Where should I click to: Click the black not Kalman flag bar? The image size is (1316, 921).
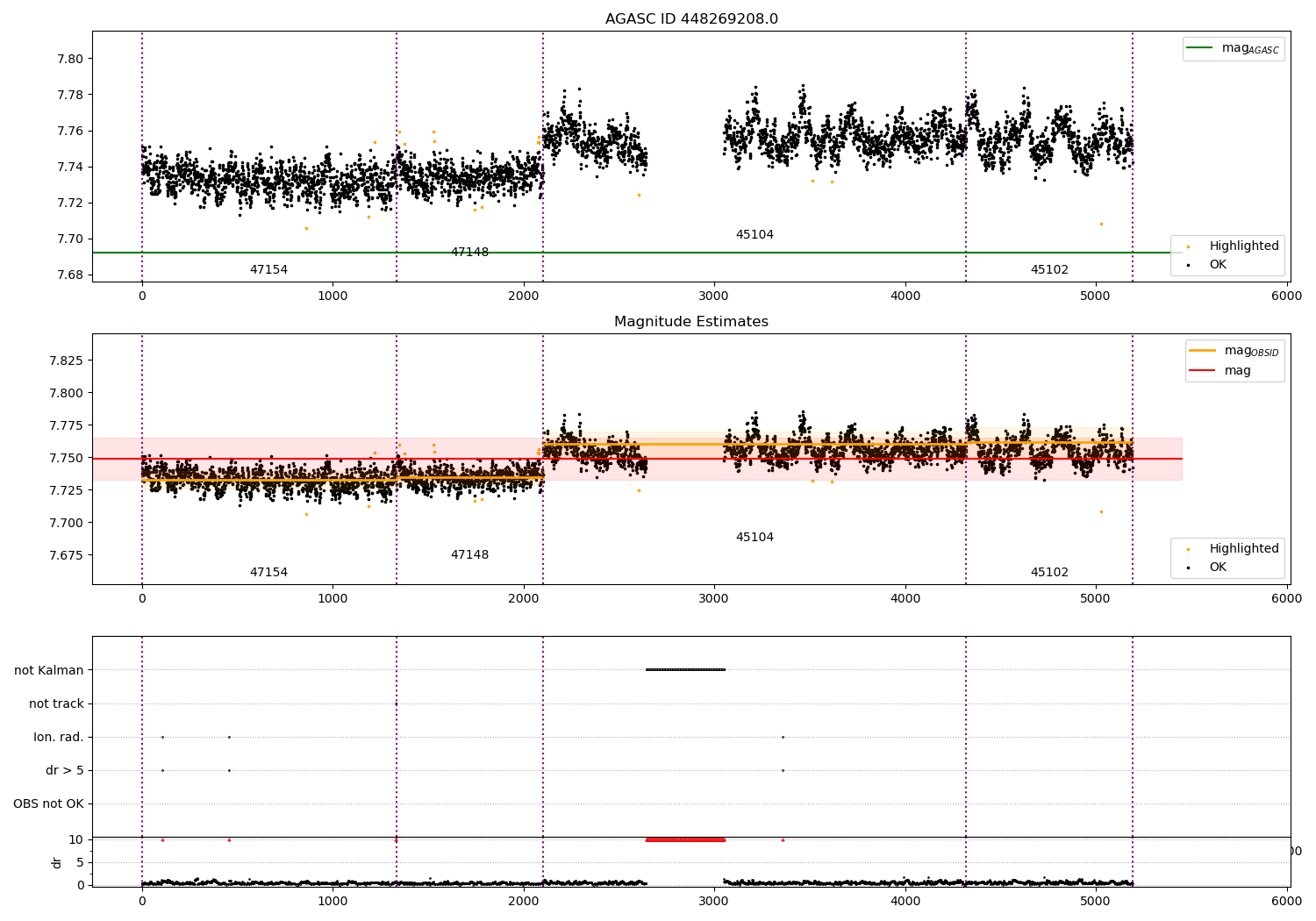click(685, 670)
